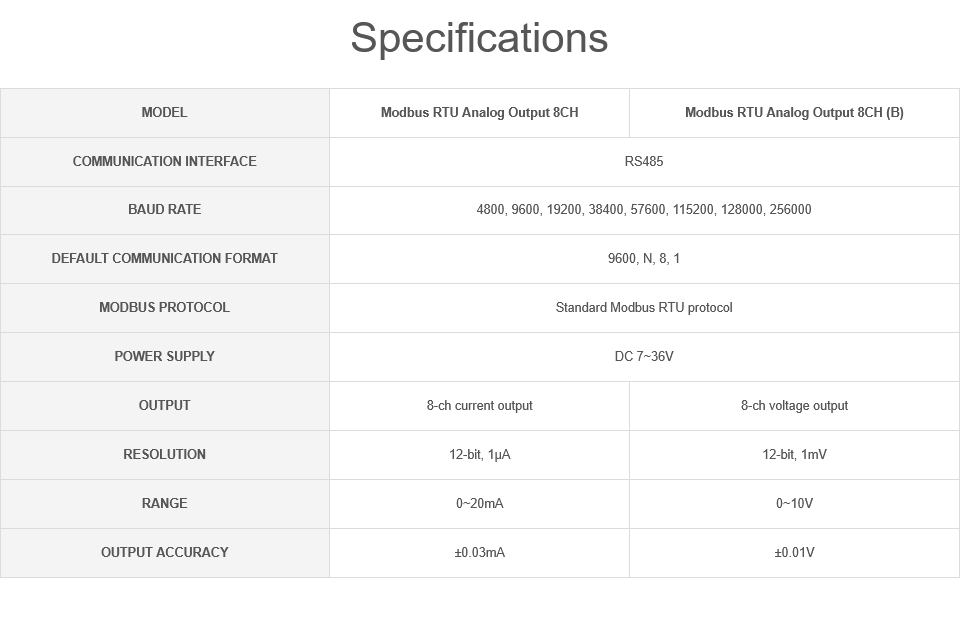Select the BAUD RATE row label
The width and height of the screenshot is (960, 628).
[x=164, y=209]
